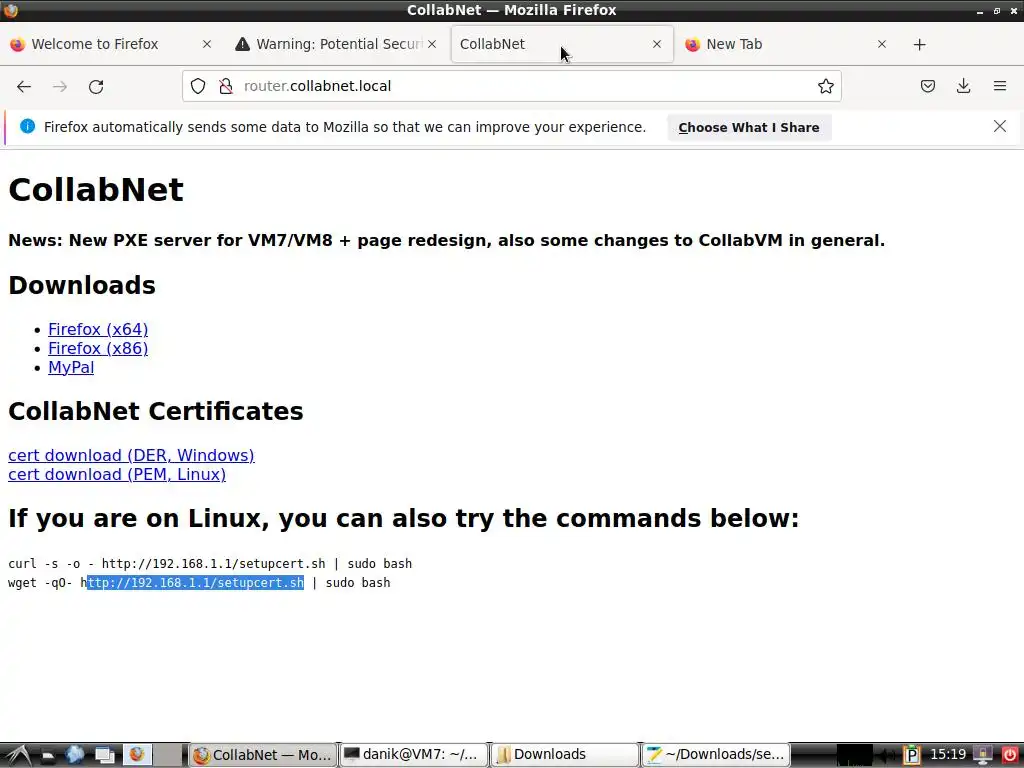Reload the current page
Viewport: 1024px width, 768px height.
[96, 86]
